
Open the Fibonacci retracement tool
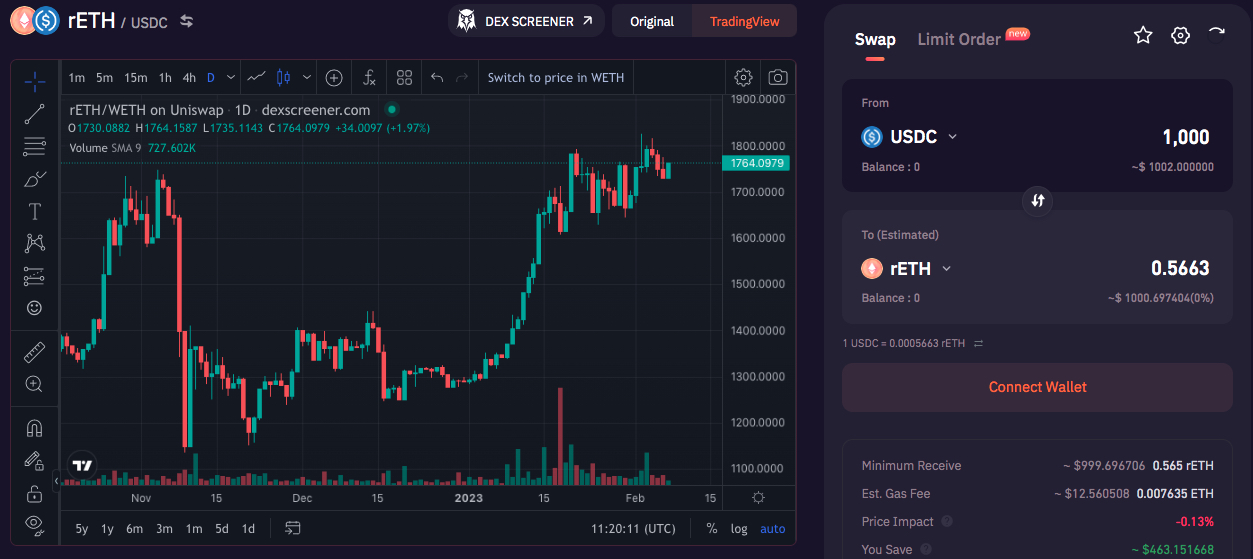pos(34,146)
